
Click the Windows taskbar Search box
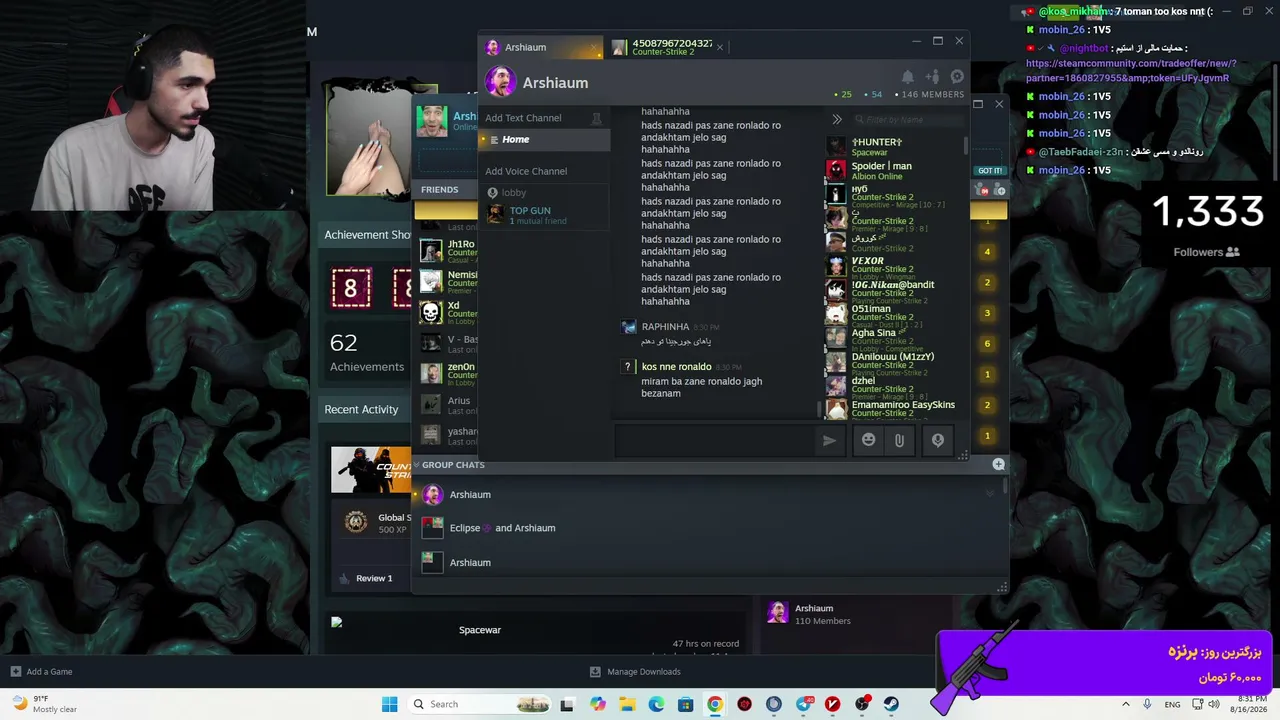[479, 704]
